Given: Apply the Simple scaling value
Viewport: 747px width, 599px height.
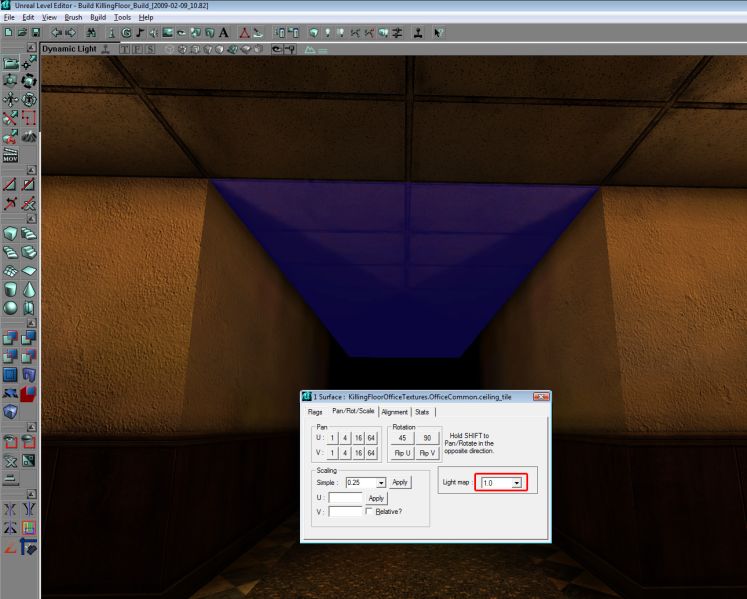Looking at the screenshot, I should tap(400, 482).
